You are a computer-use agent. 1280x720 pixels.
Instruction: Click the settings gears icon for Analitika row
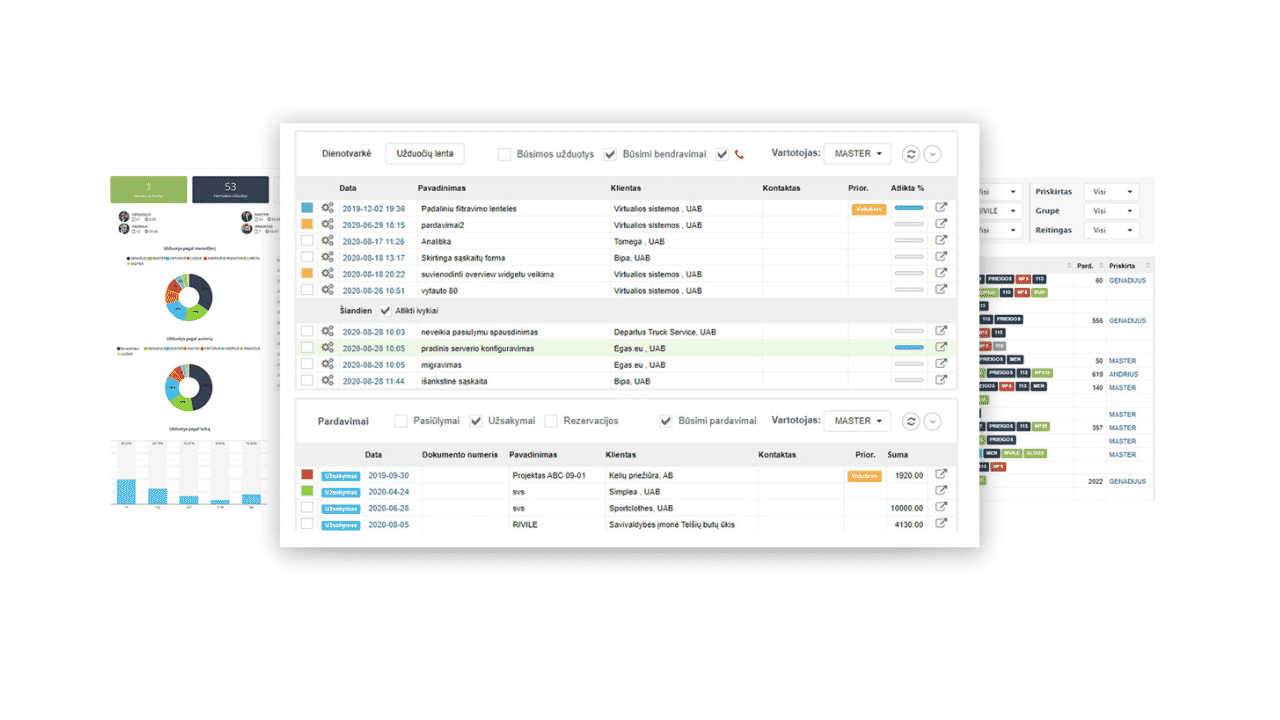pyautogui.click(x=327, y=241)
